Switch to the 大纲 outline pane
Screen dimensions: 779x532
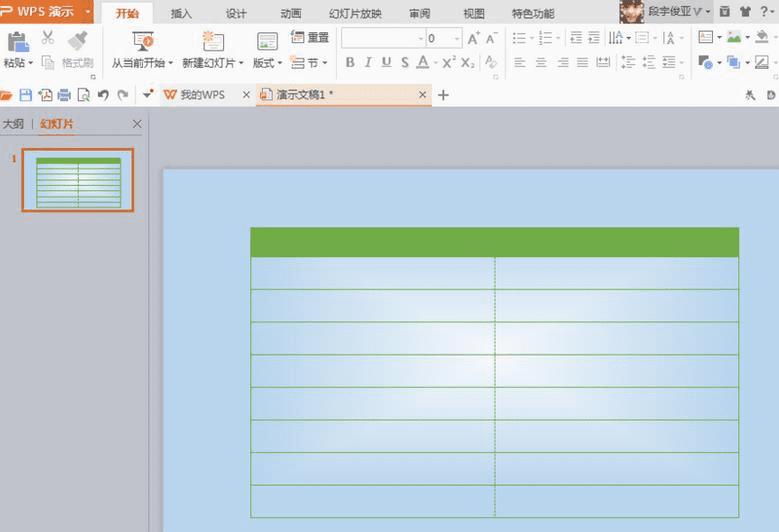click(13, 124)
